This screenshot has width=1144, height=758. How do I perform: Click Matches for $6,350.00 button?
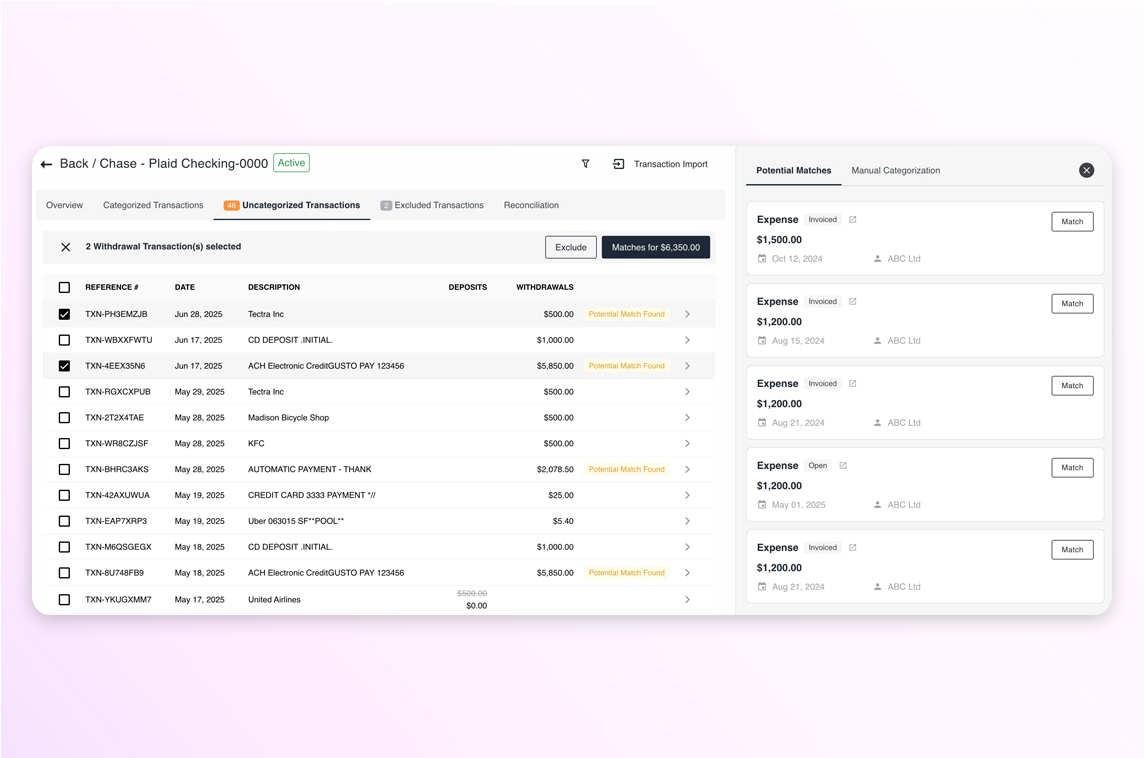(655, 248)
